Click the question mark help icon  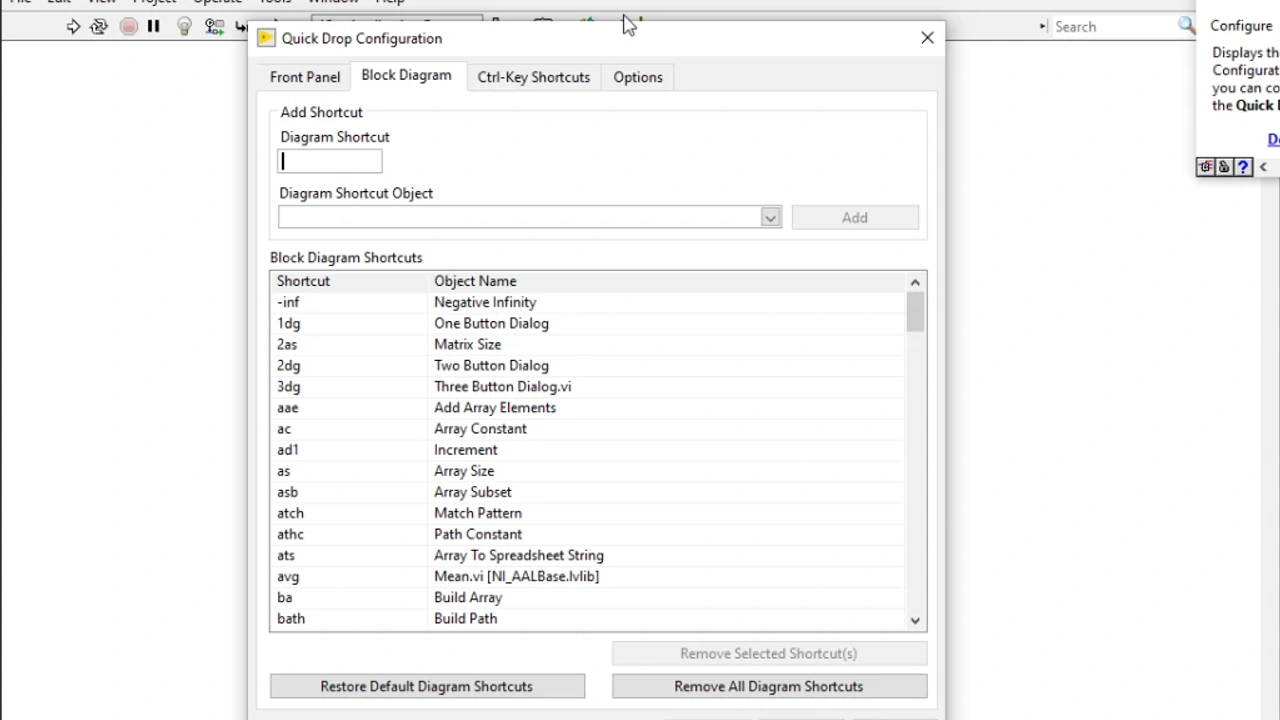click(x=1243, y=167)
